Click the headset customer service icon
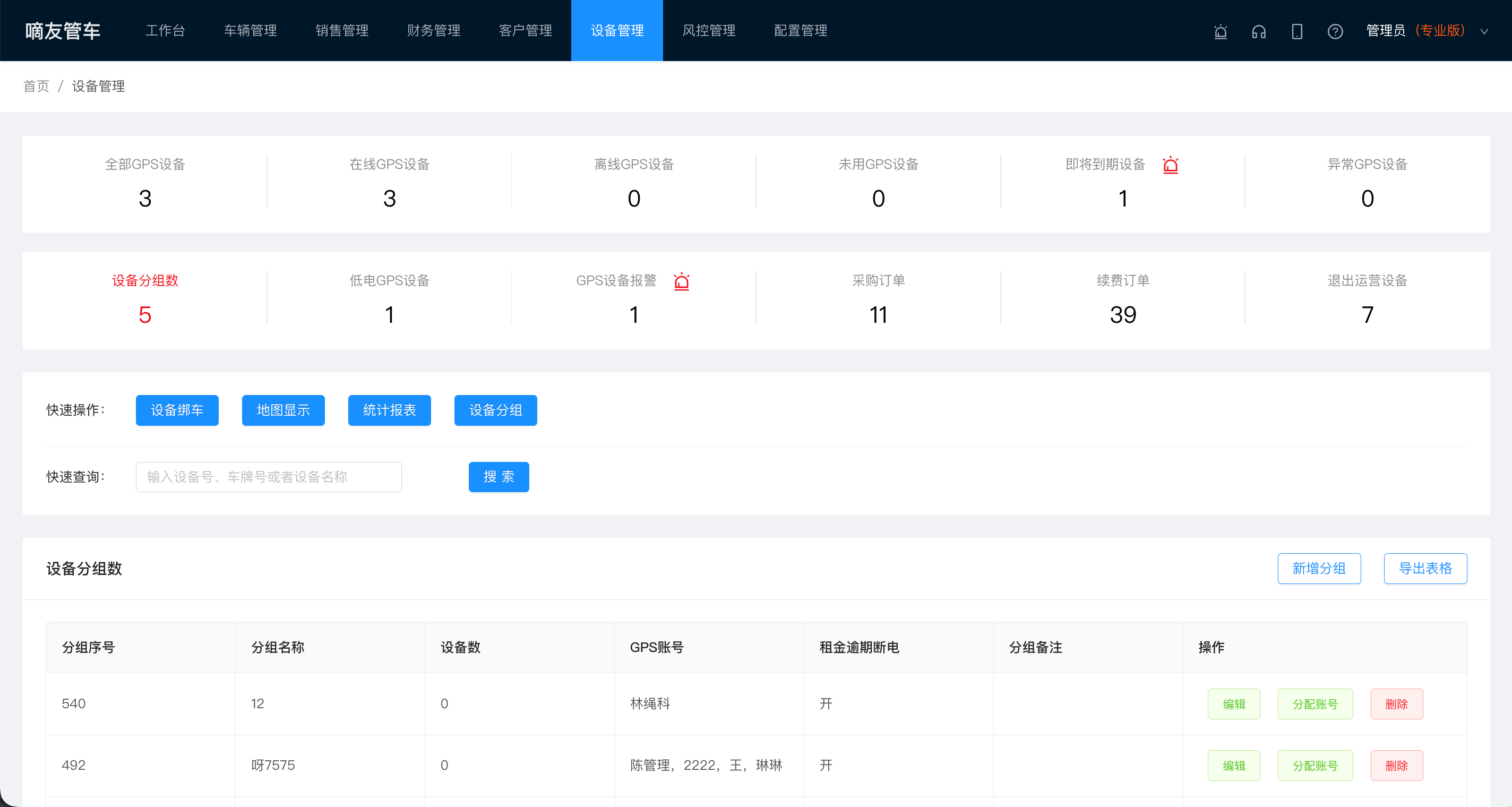This screenshot has height=807, width=1512. tap(1258, 31)
